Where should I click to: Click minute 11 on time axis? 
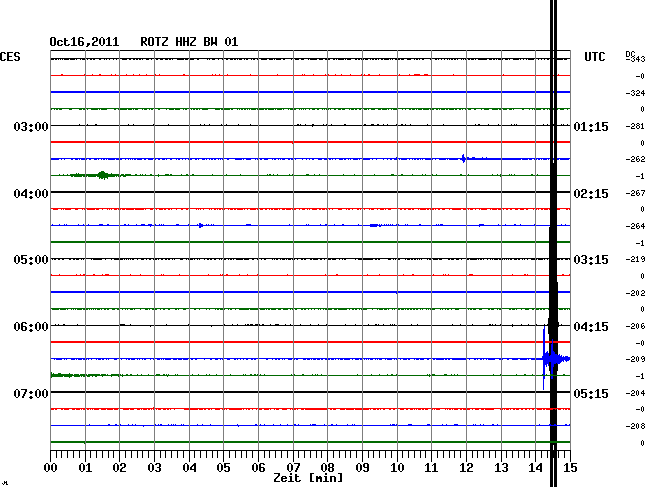[432, 467]
